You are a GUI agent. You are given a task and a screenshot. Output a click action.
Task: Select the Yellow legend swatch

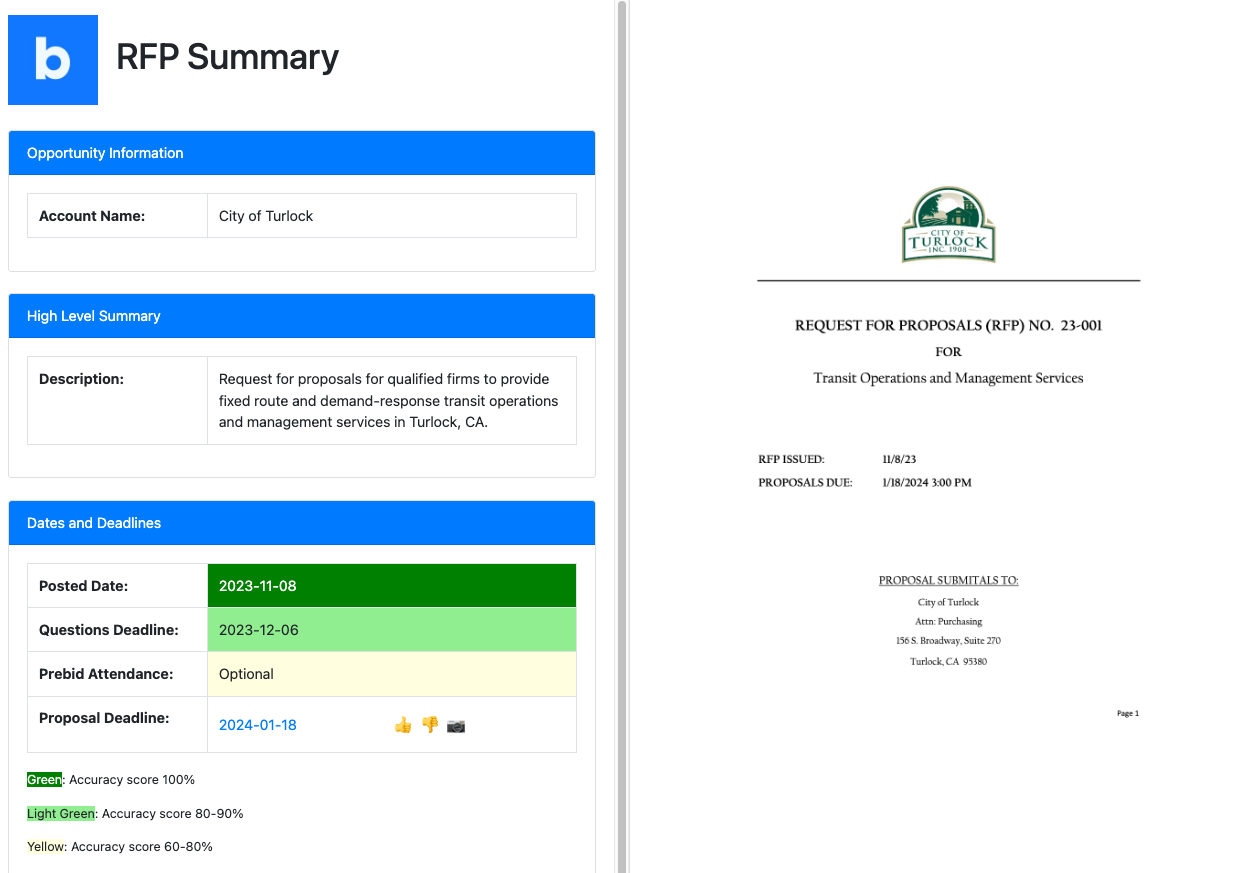[44, 846]
